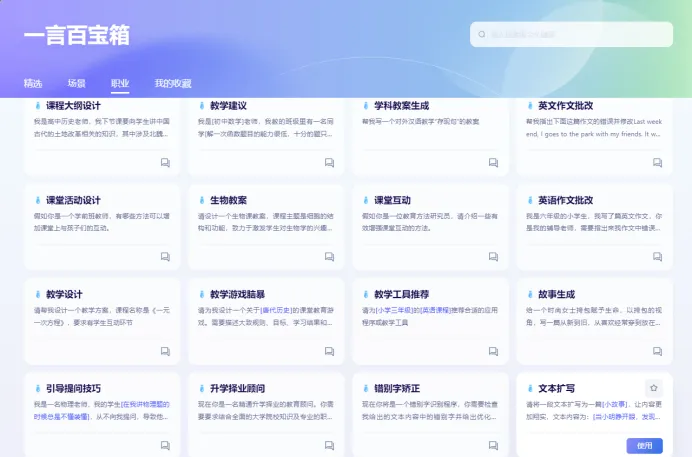
Task: Open chat icon on 学科教案生成 card
Action: point(493,162)
